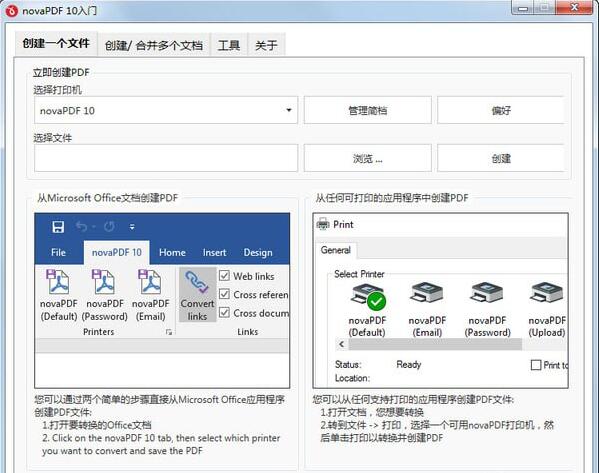Viewport: 599px width, 473px height.
Task: Switch to the 创建一个文件 tab
Action: coord(56,44)
